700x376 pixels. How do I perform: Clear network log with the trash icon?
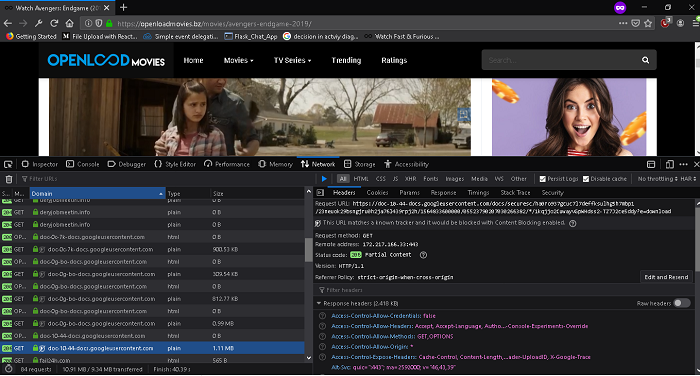(8, 179)
